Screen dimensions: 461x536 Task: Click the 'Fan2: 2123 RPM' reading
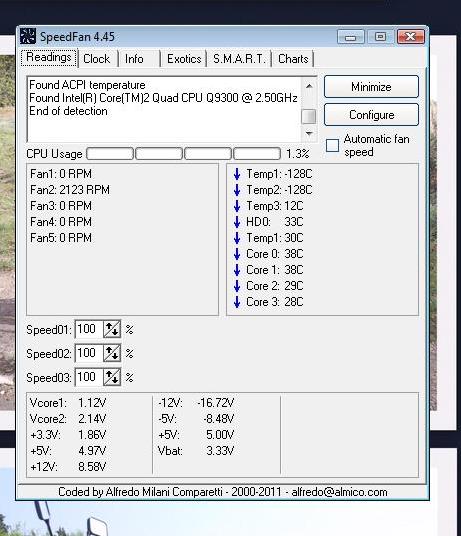coord(70,190)
